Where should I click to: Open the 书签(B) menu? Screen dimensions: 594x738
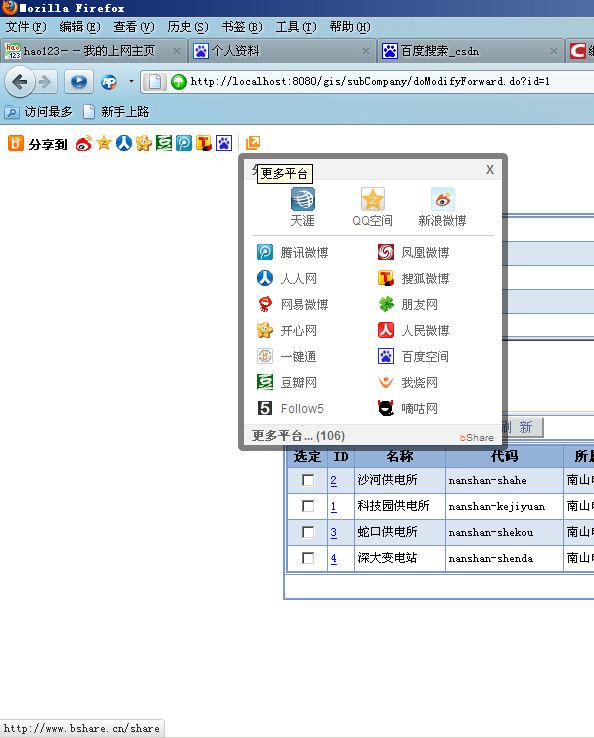tap(242, 27)
